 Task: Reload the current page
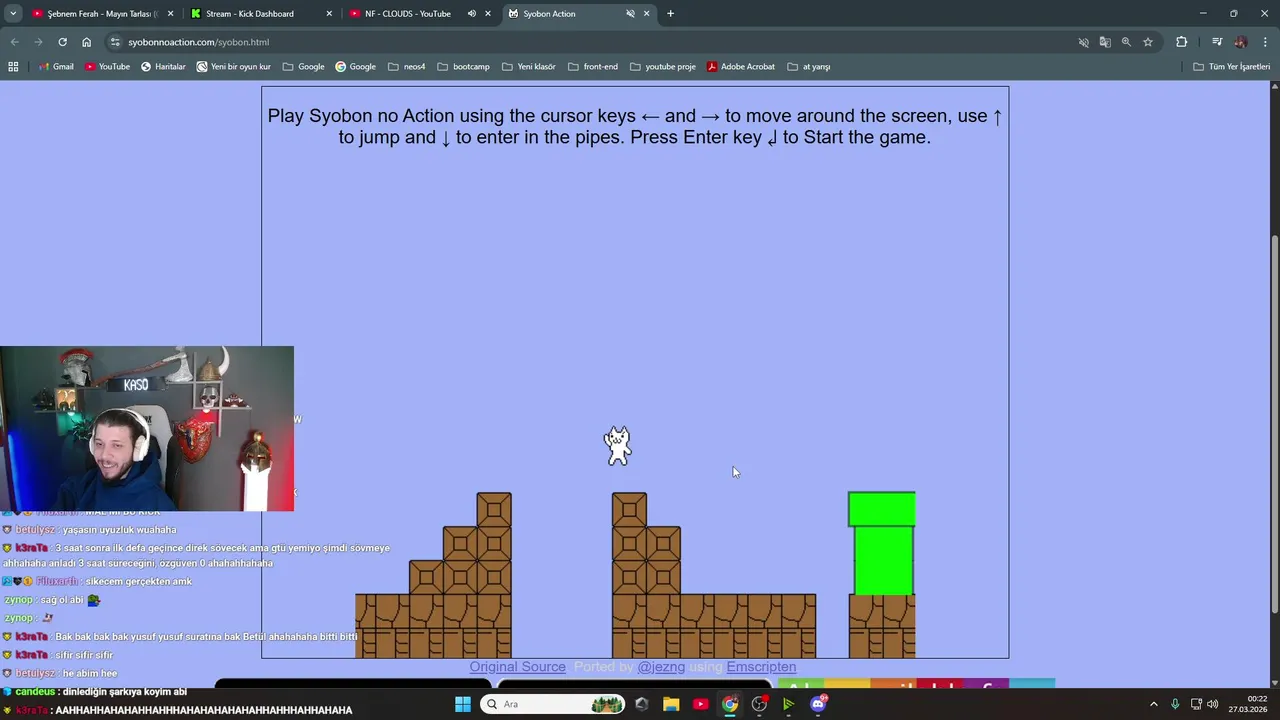62,42
